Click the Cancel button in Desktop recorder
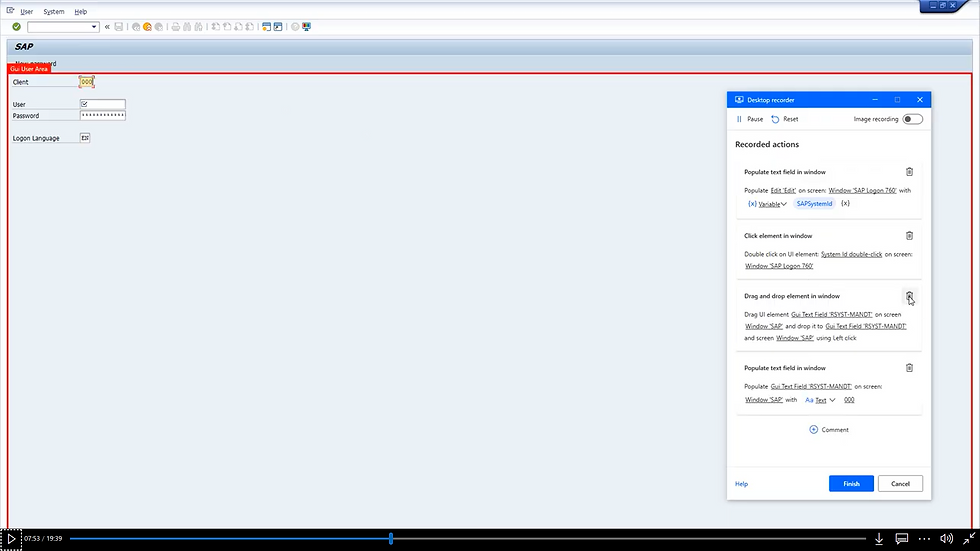The image size is (980, 551). [x=900, y=484]
